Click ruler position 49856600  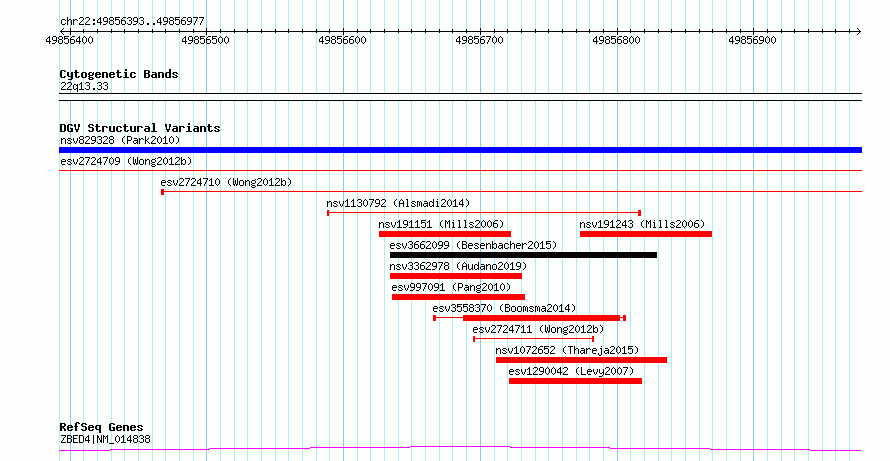pos(343,40)
